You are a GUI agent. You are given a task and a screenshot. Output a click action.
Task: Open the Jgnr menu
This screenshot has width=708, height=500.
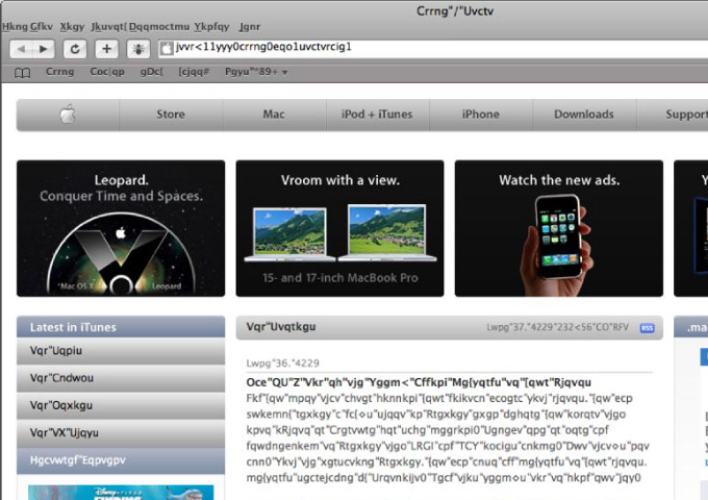tap(250, 27)
